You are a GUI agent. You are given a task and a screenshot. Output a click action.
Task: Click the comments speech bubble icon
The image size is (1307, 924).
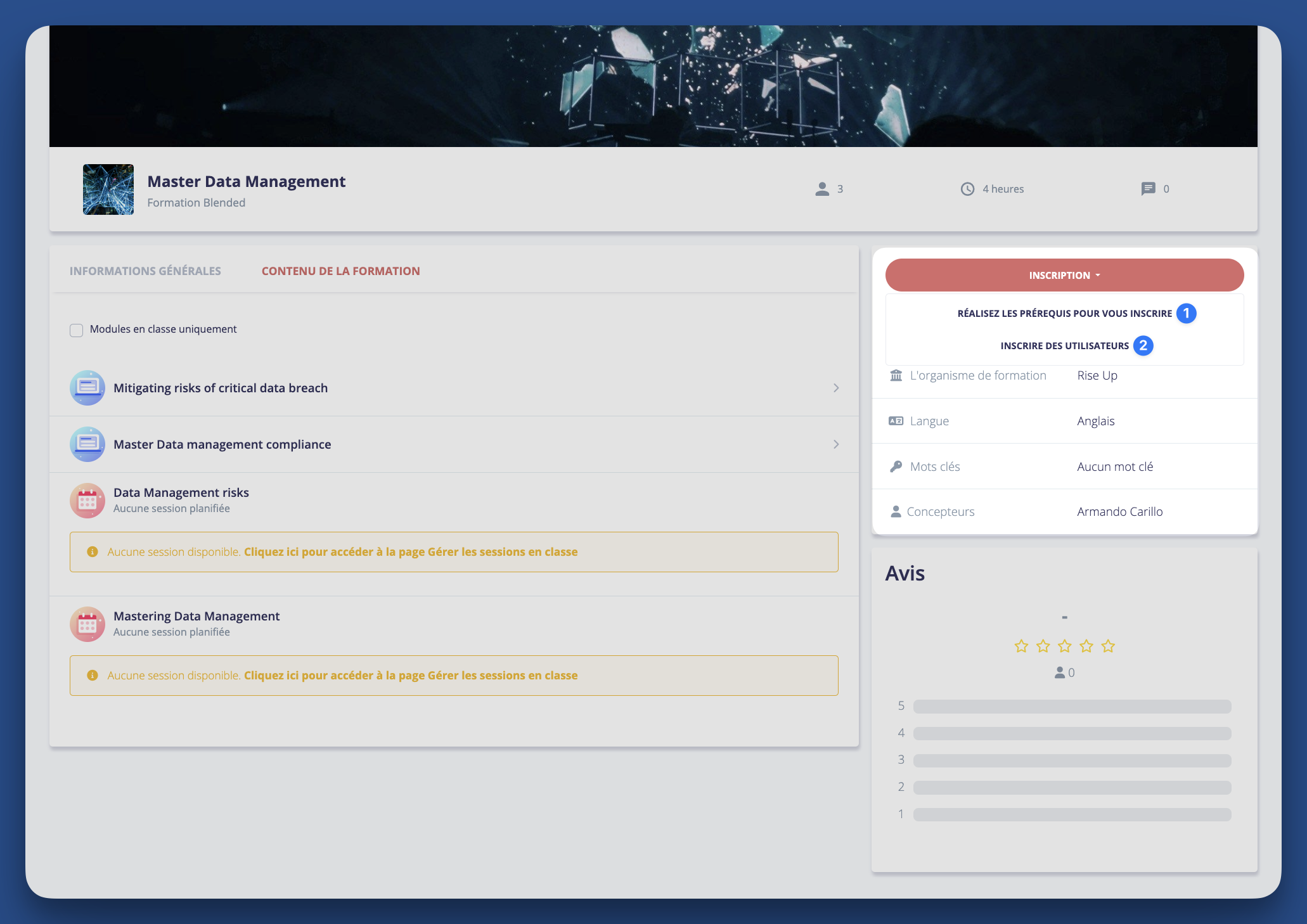tap(1148, 189)
